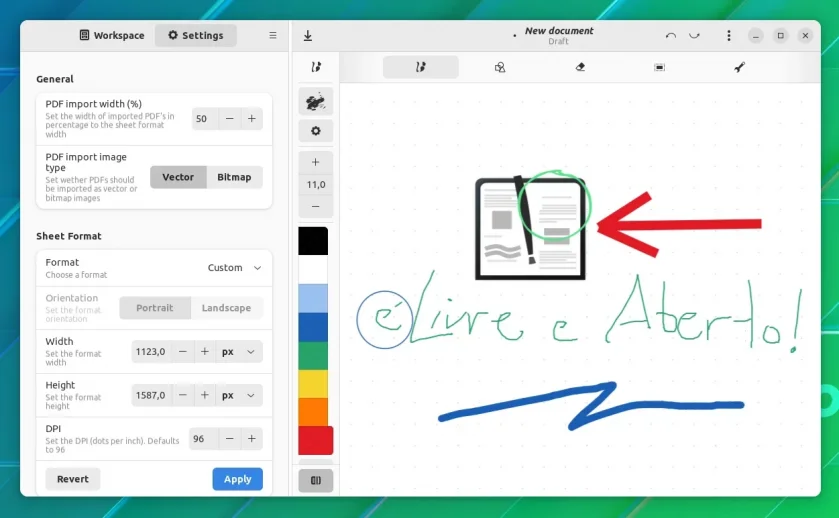Image resolution: width=840 pixels, height=518 pixels.
Task: Select the Selector tool icon
Action: [659, 67]
